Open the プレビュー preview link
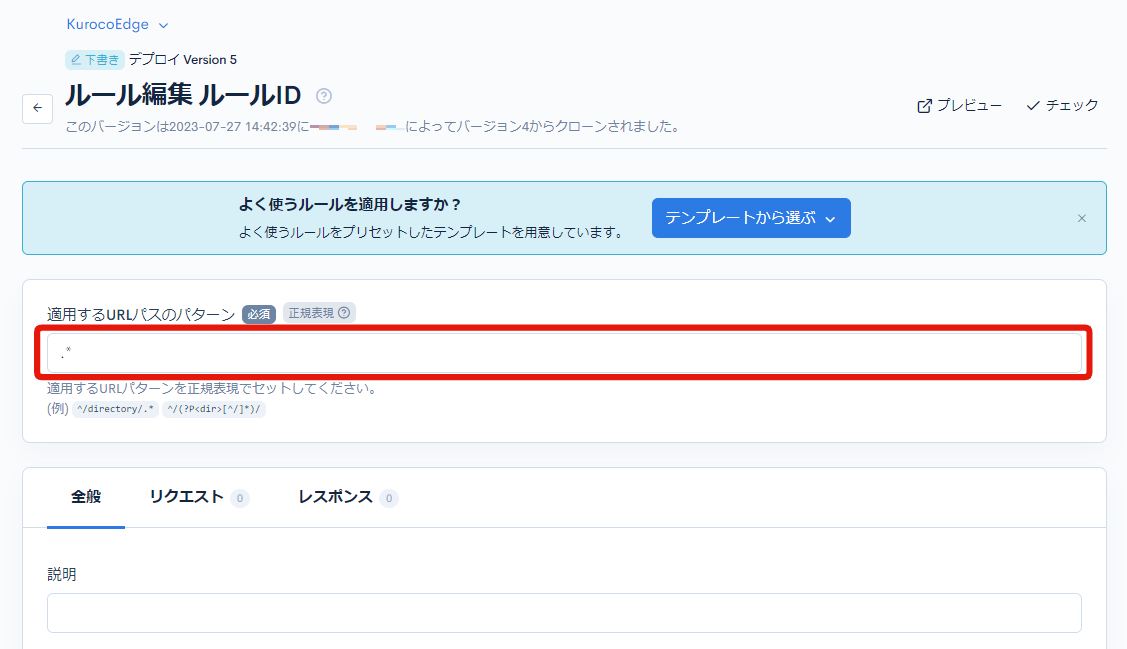 tap(960, 106)
